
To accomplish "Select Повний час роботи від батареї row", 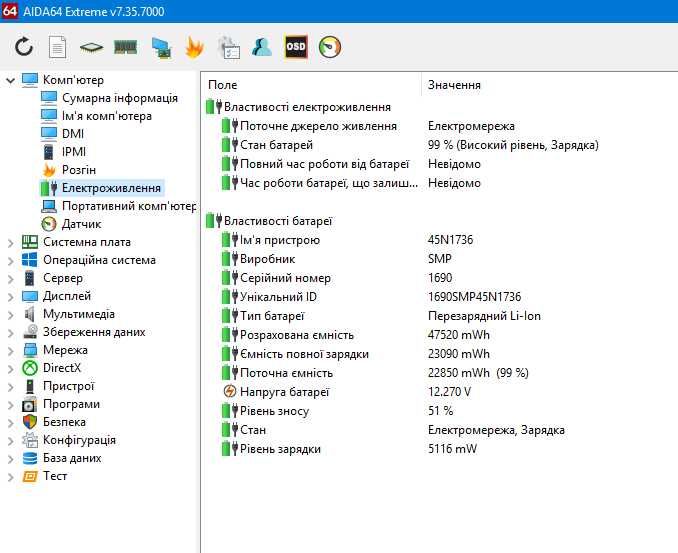I will click(316, 164).
